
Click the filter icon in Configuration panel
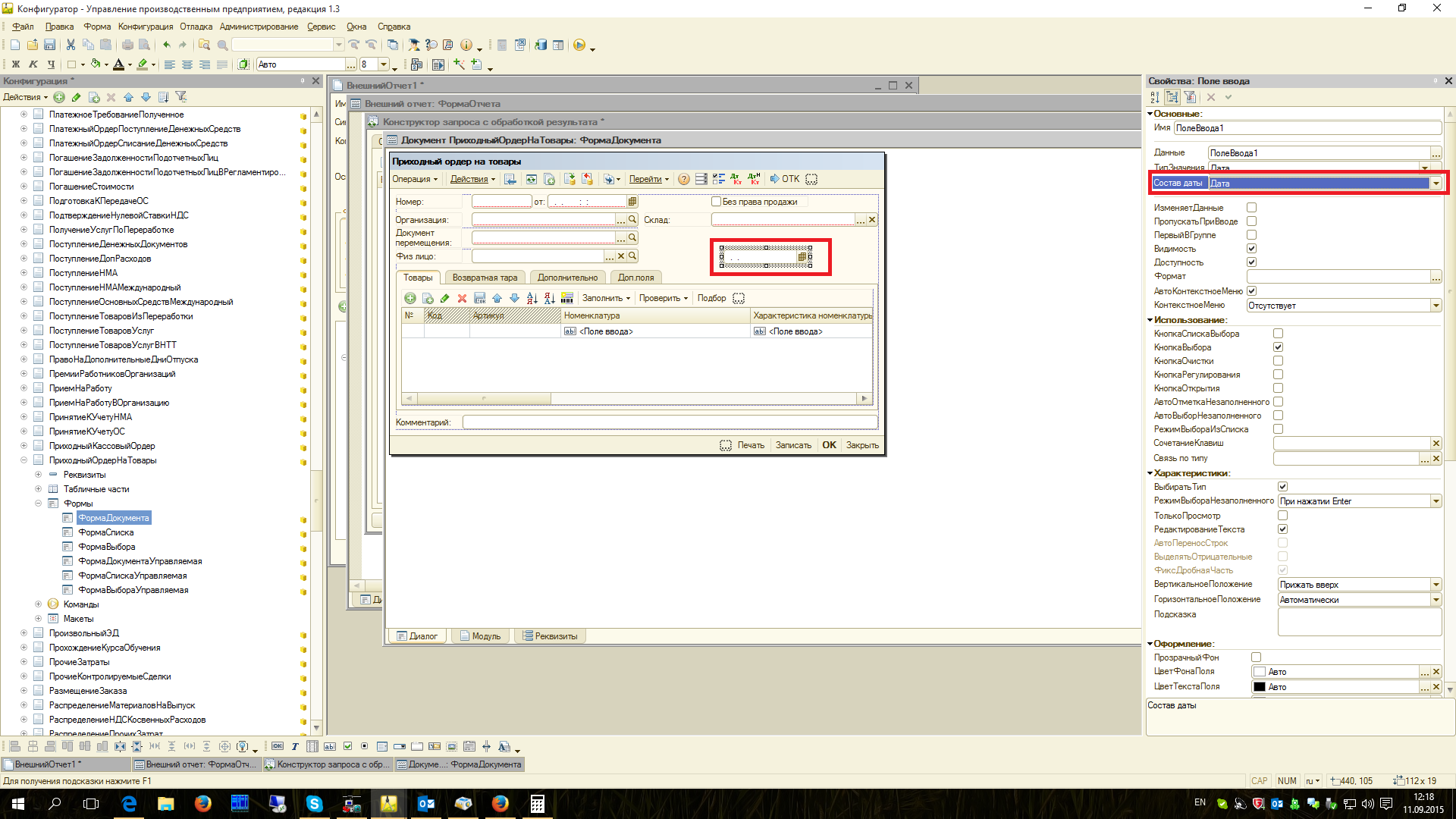coord(180,97)
